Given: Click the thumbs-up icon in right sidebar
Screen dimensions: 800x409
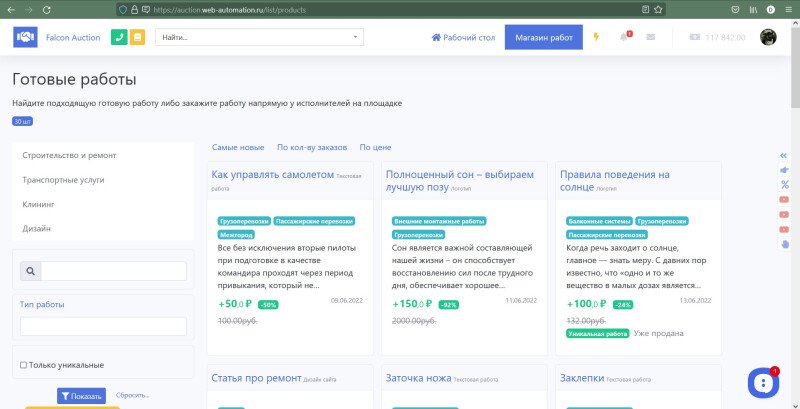Looking at the screenshot, I should 784,170.
